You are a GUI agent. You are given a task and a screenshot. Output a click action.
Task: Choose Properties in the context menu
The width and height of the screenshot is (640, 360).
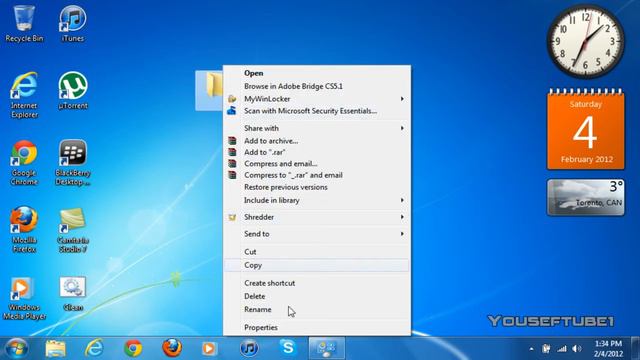pyautogui.click(x=317, y=327)
